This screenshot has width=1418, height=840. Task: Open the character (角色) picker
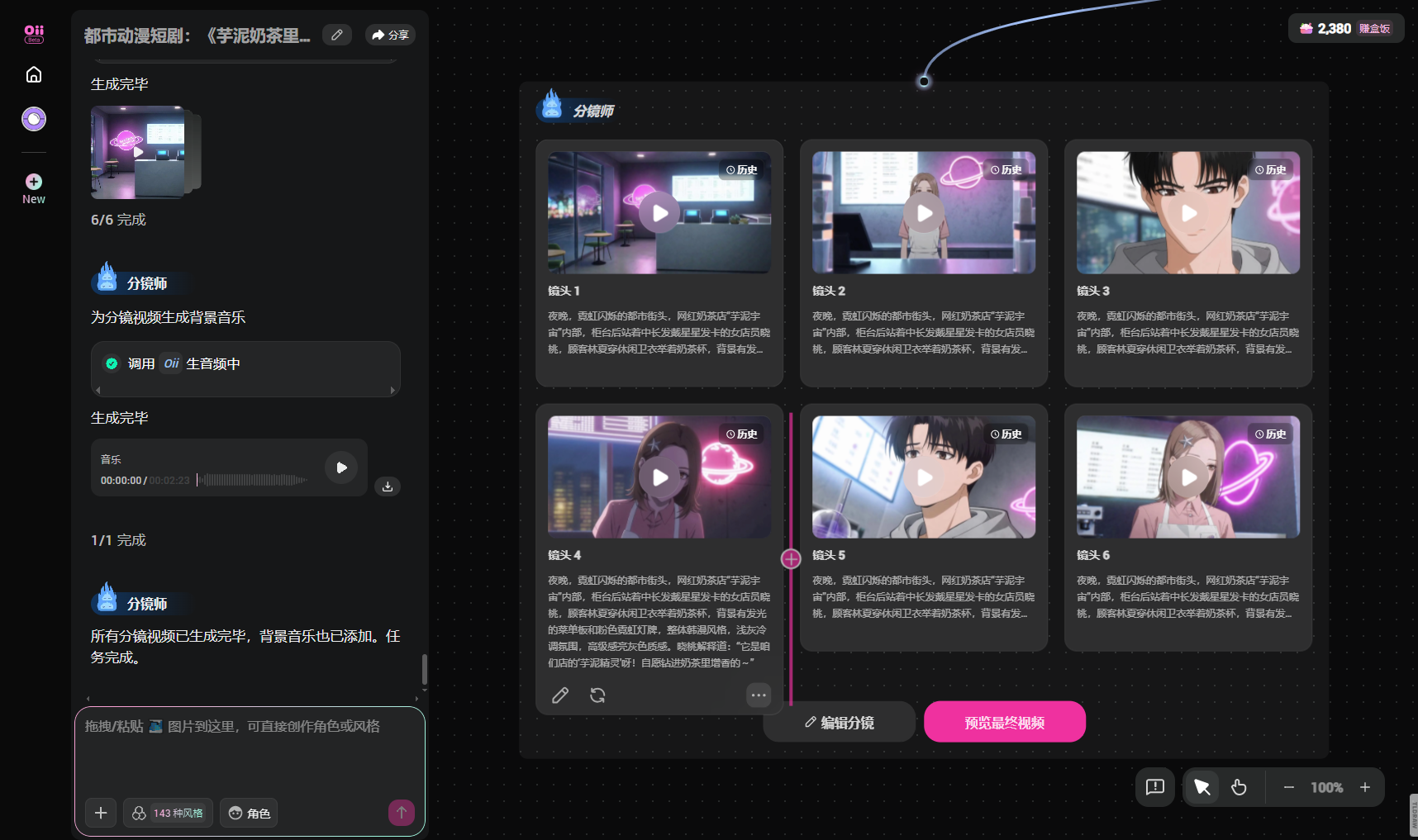coord(249,813)
